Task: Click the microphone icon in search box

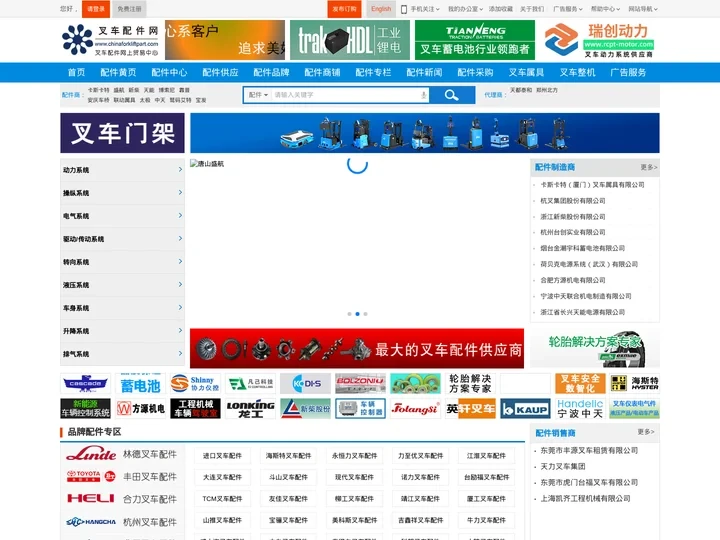Action: tap(423, 95)
